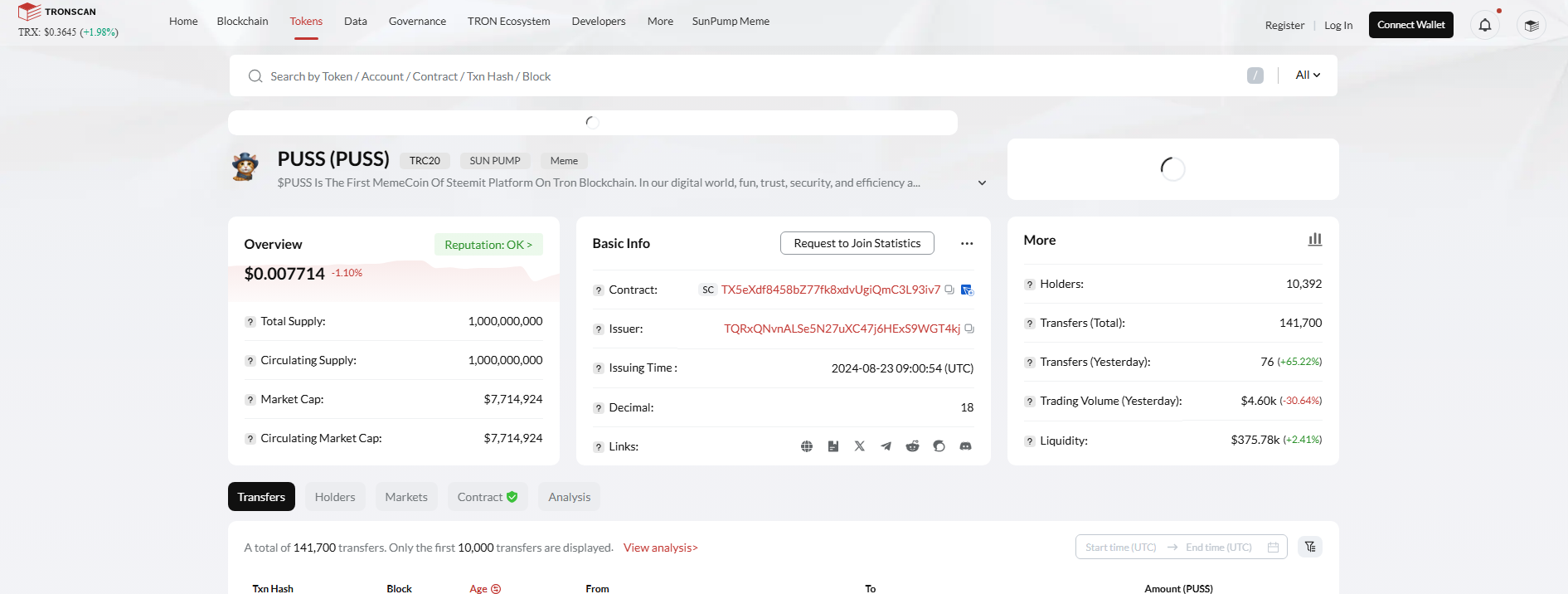Open the CoinGecko link icon

tap(939, 446)
